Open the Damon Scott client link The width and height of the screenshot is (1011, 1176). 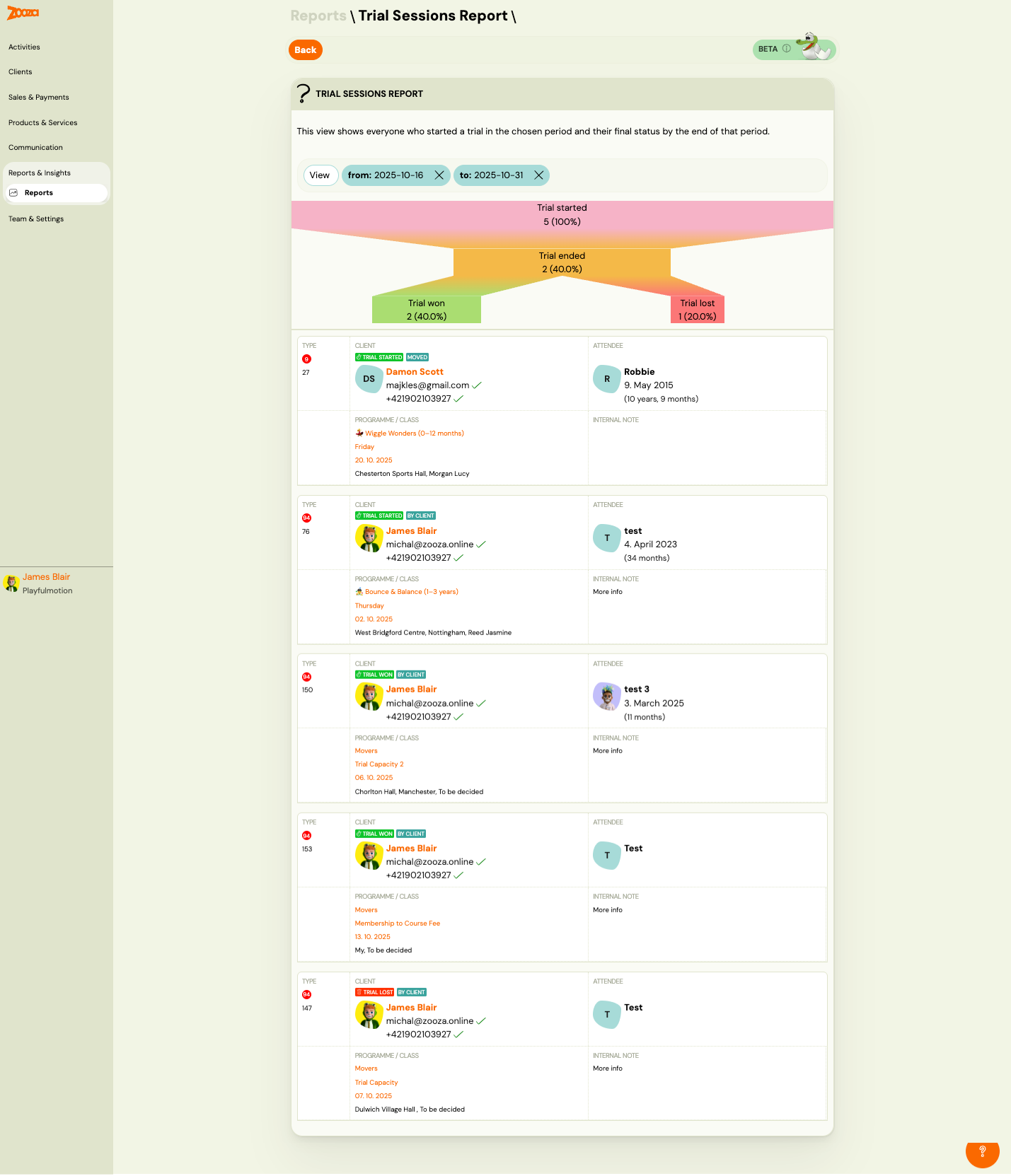(415, 372)
